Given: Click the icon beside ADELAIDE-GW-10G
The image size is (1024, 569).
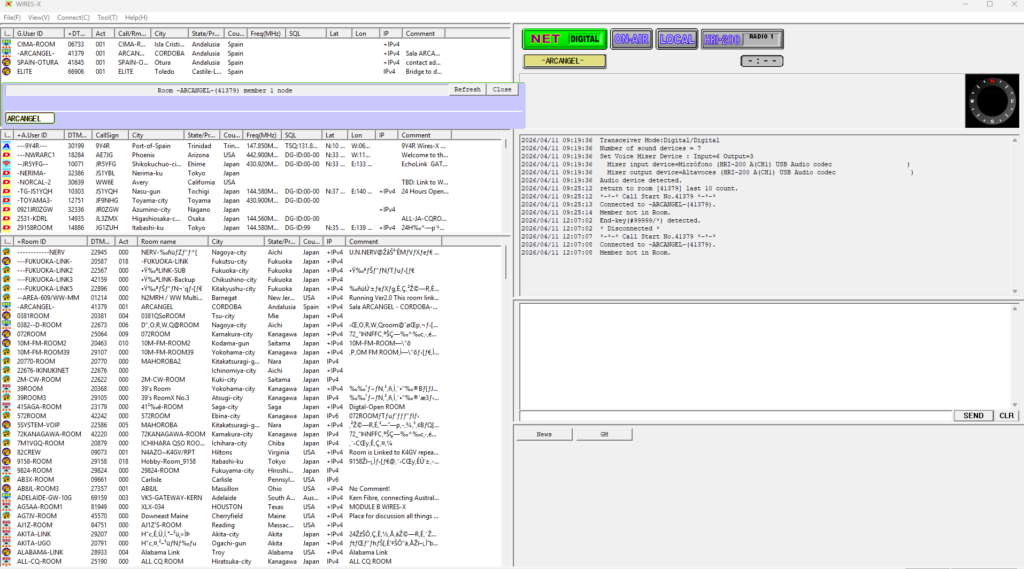Looking at the screenshot, I should coord(8,497).
